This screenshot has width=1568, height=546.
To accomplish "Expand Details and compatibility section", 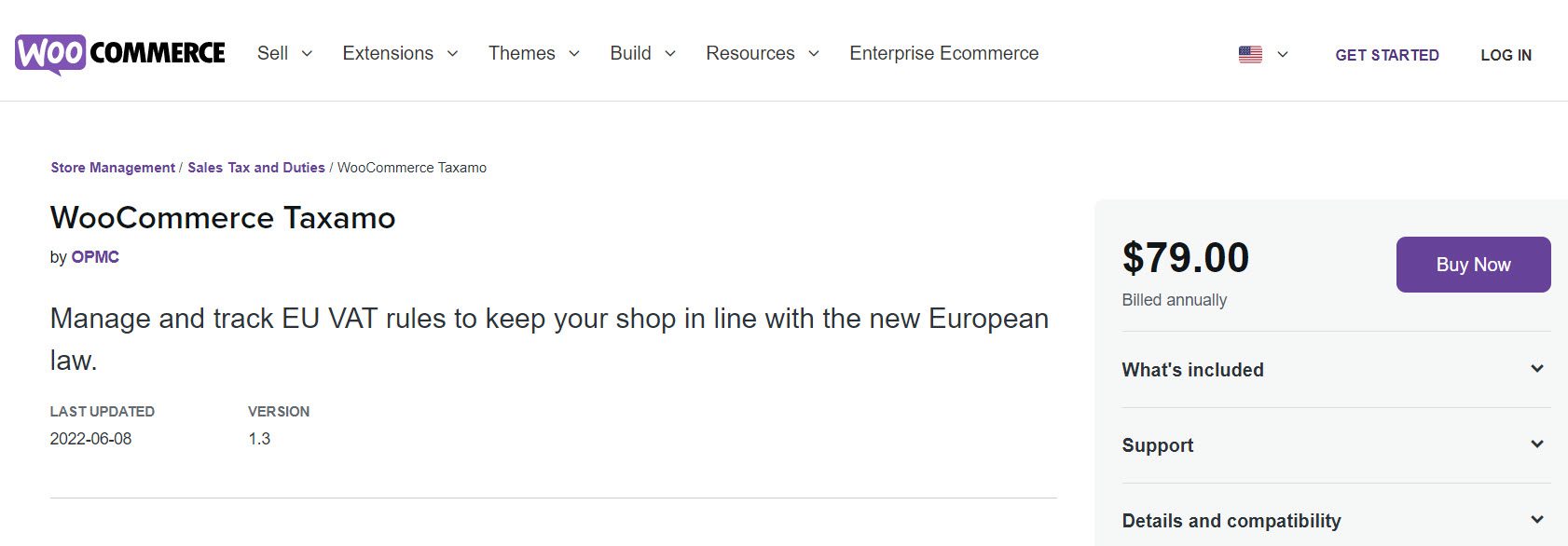I will tap(1336, 520).
